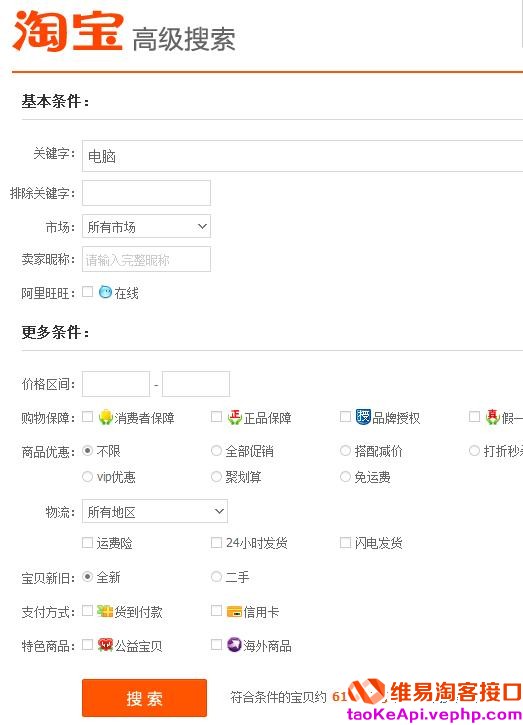
Task: Check the 24-hour dispatch (24小时发货) checkbox
Action: (216, 542)
